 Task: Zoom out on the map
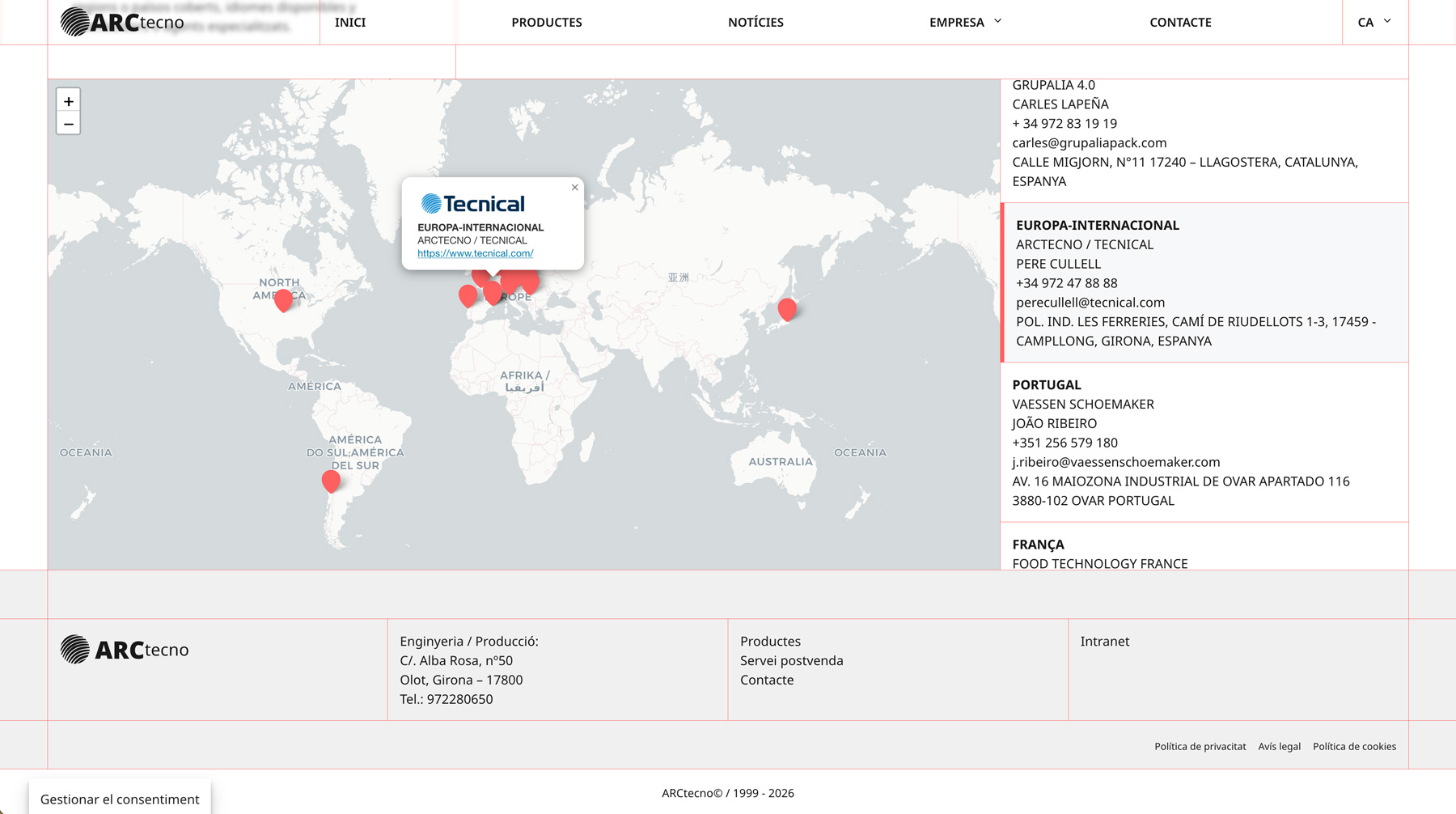pos(69,124)
